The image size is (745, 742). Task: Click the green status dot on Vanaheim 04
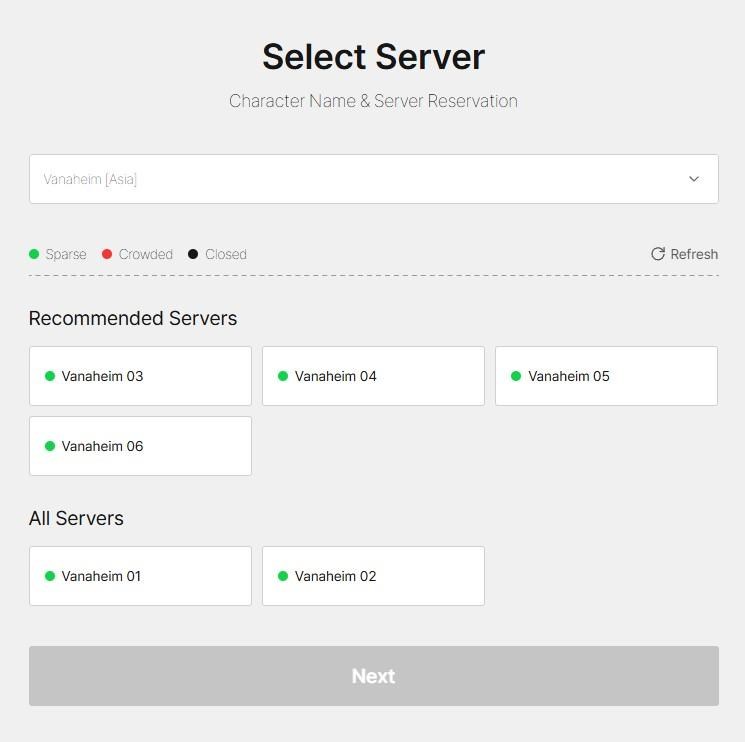(283, 376)
